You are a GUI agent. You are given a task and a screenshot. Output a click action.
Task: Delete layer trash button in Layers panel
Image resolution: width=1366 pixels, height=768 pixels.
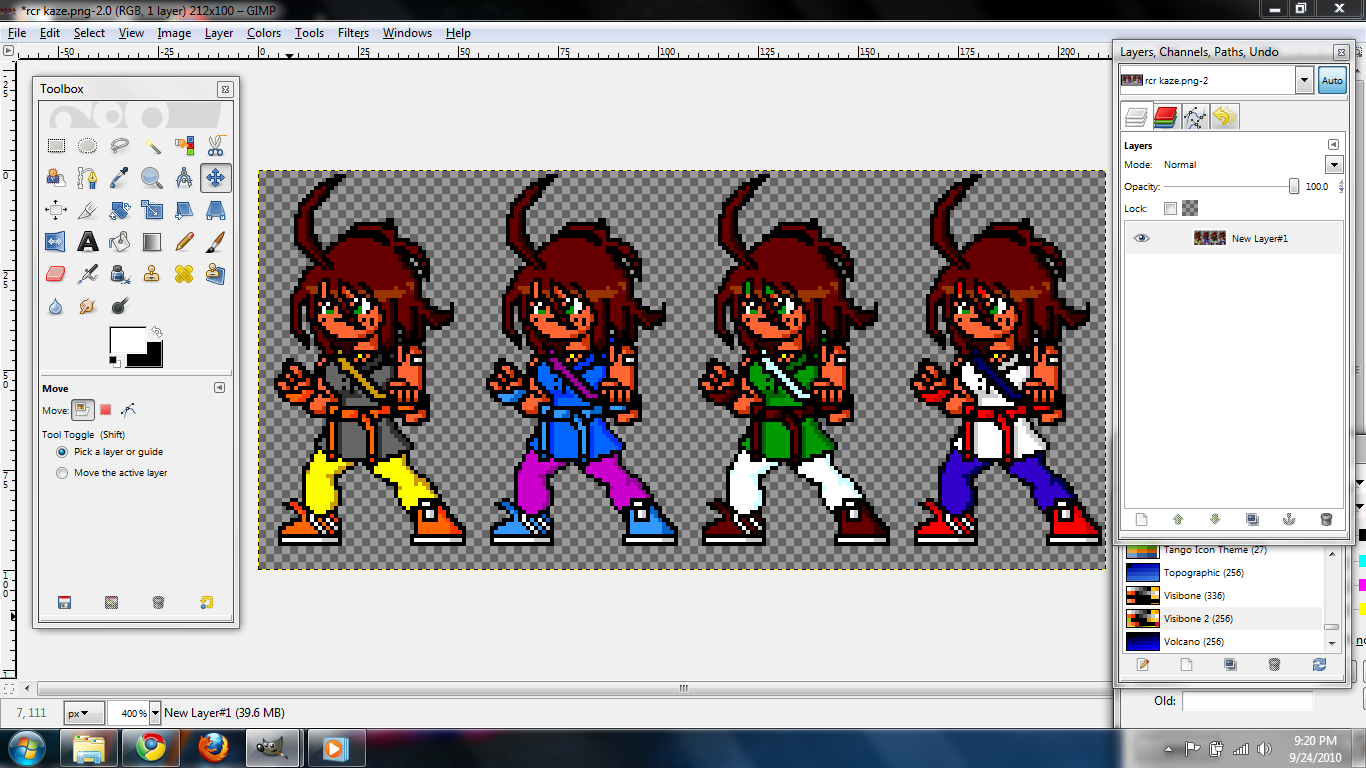(x=1326, y=519)
